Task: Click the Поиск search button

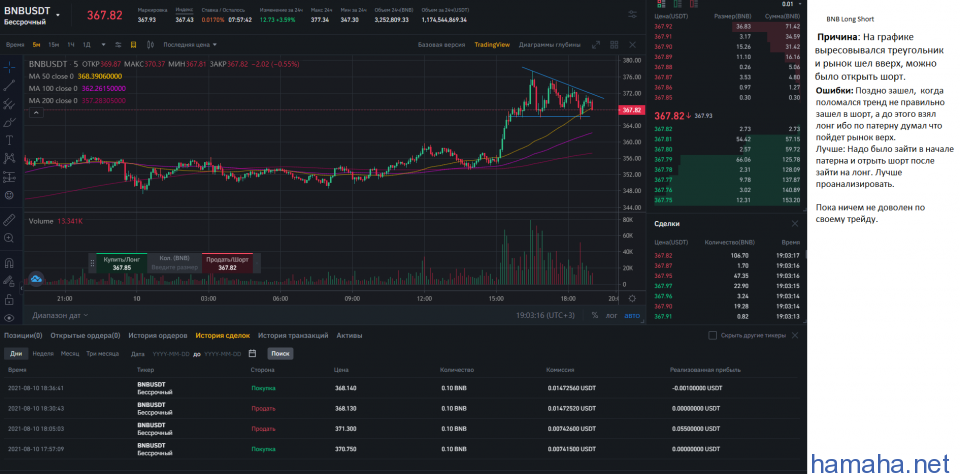Action: (280, 354)
